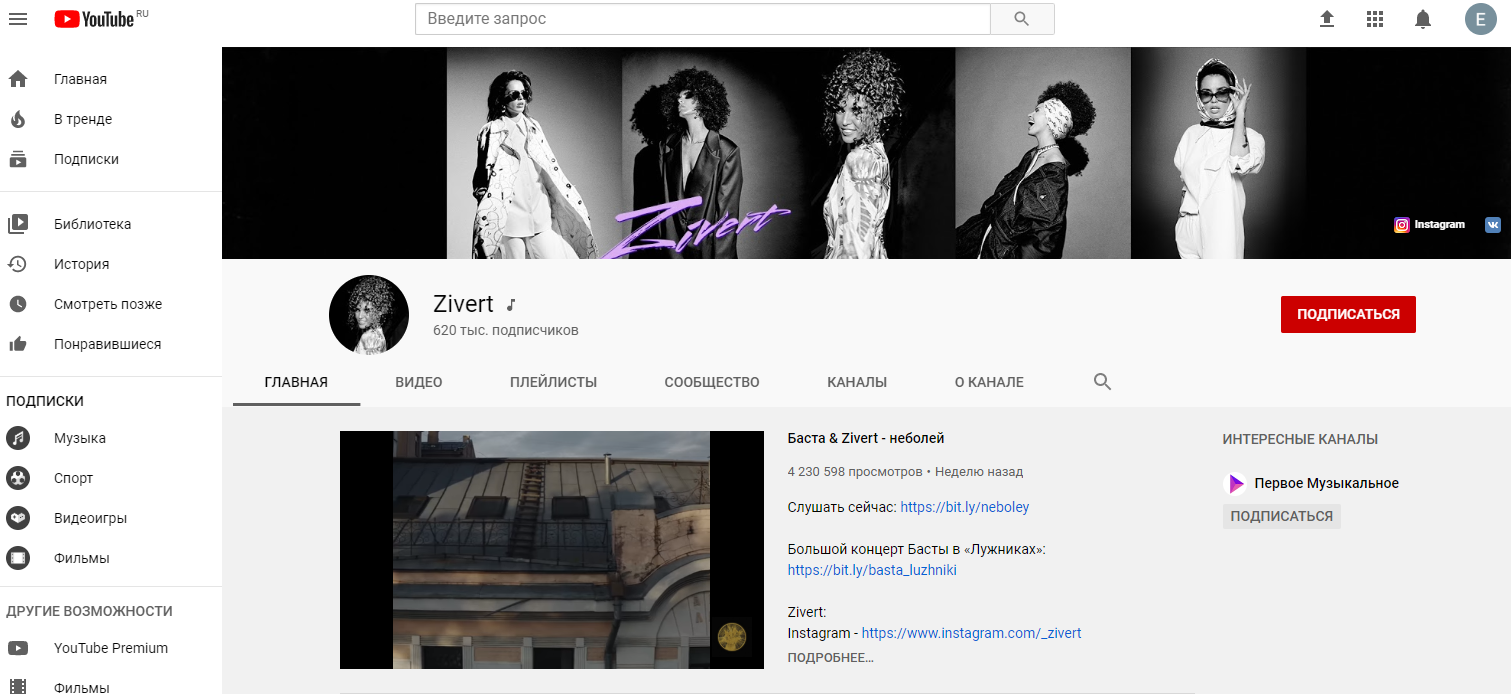Open the YouTube apps grid icon
Screen dimensions: 1511x694
tap(1375, 19)
